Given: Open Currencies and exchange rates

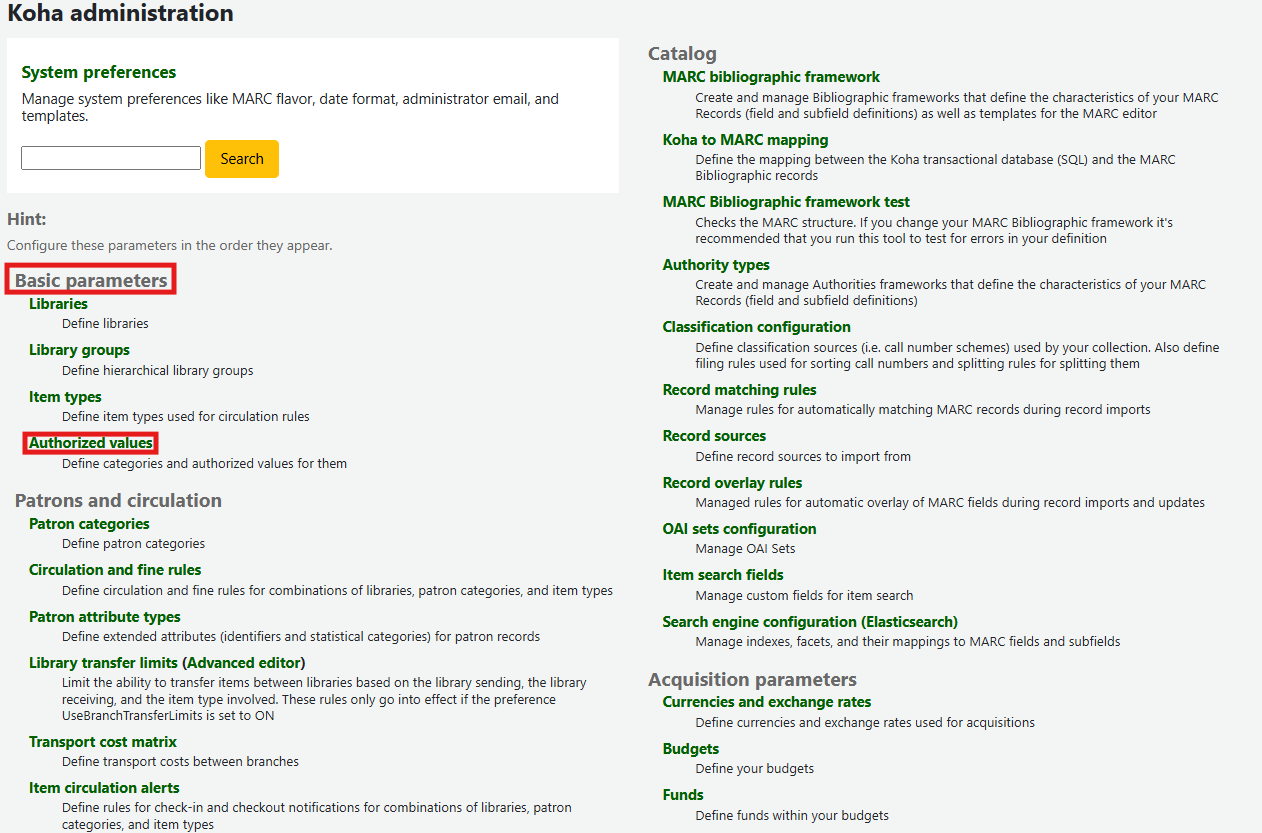Looking at the screenshot, I should click(x=767, y=702).
